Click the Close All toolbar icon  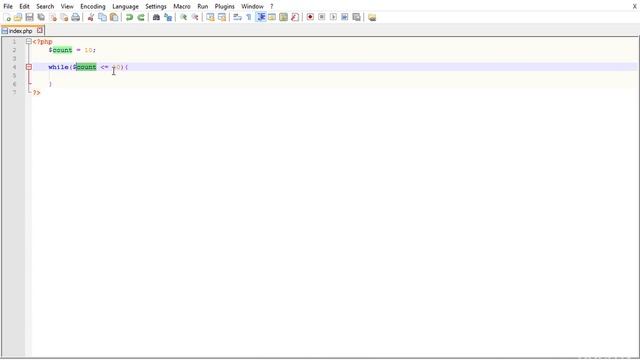(x=64, y=17)
